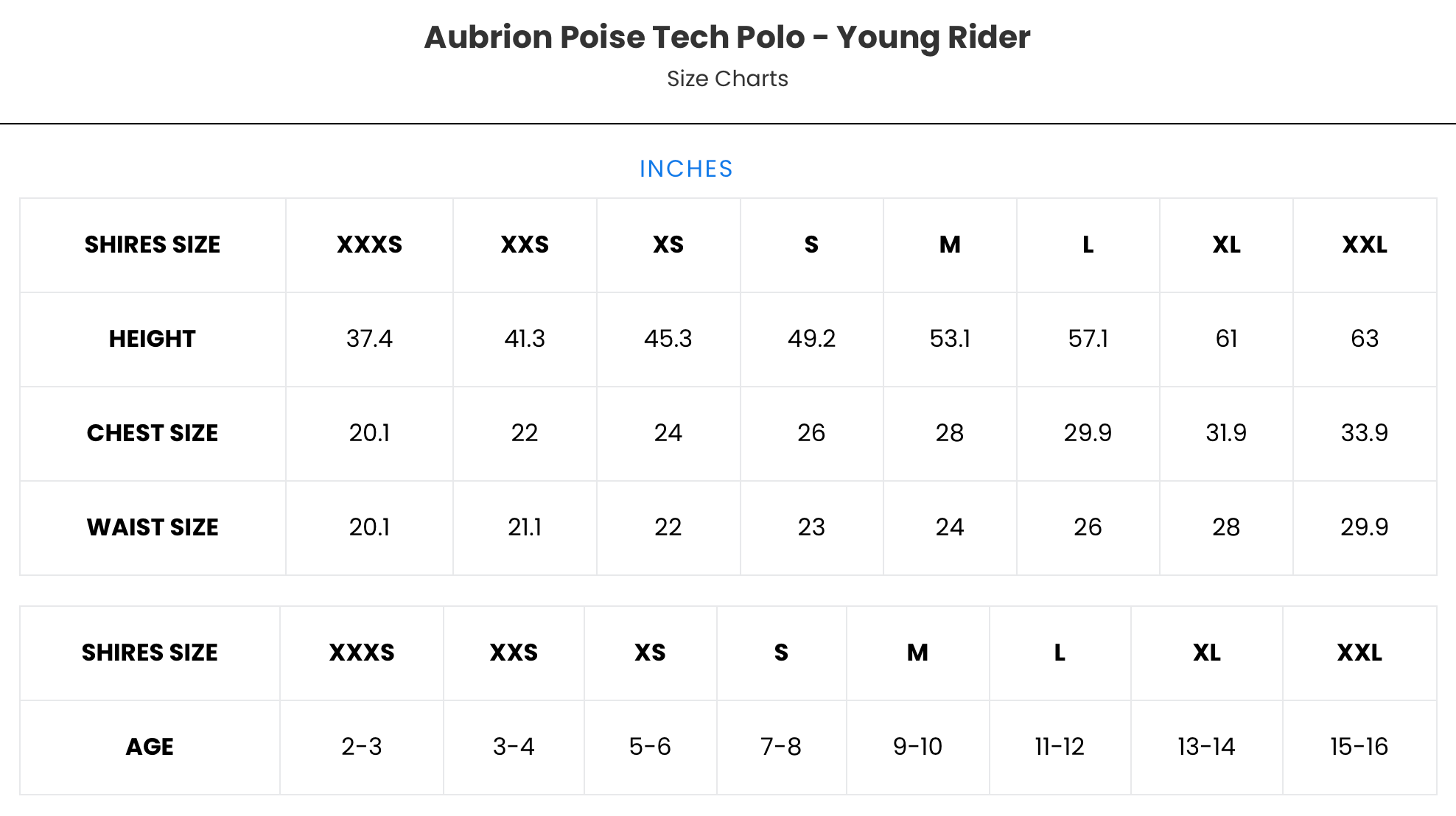Image resolution: width=1456 pixels, height=816 pixels.
Task: Click age range 15-16 cell
Action: coord(1359,747)
